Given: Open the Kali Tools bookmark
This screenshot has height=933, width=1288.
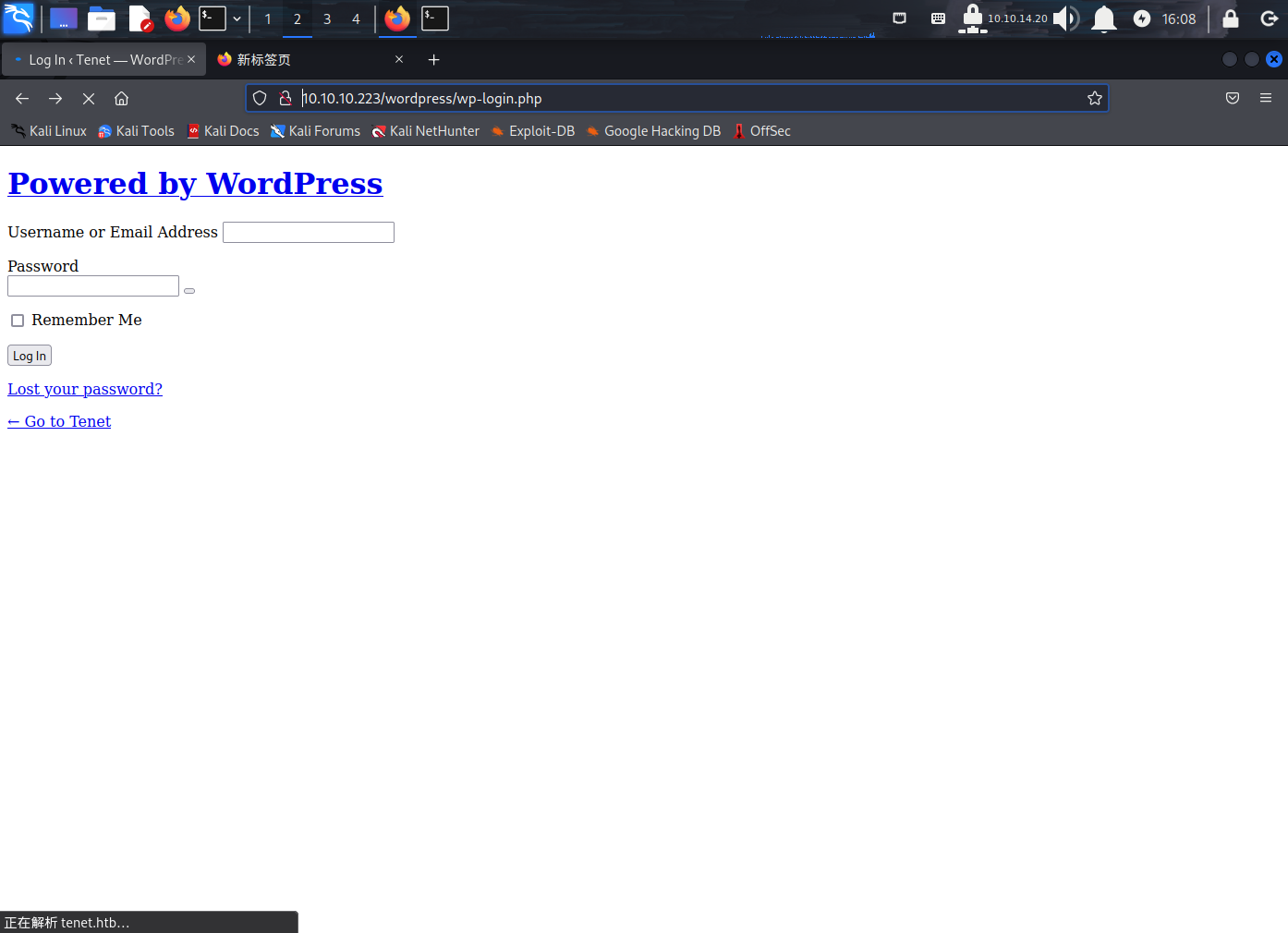Looking at the screenshot, I should 136,131.
